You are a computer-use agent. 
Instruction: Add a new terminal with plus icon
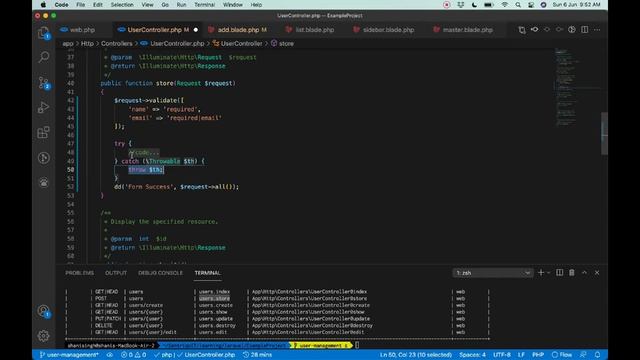point(541,273)
